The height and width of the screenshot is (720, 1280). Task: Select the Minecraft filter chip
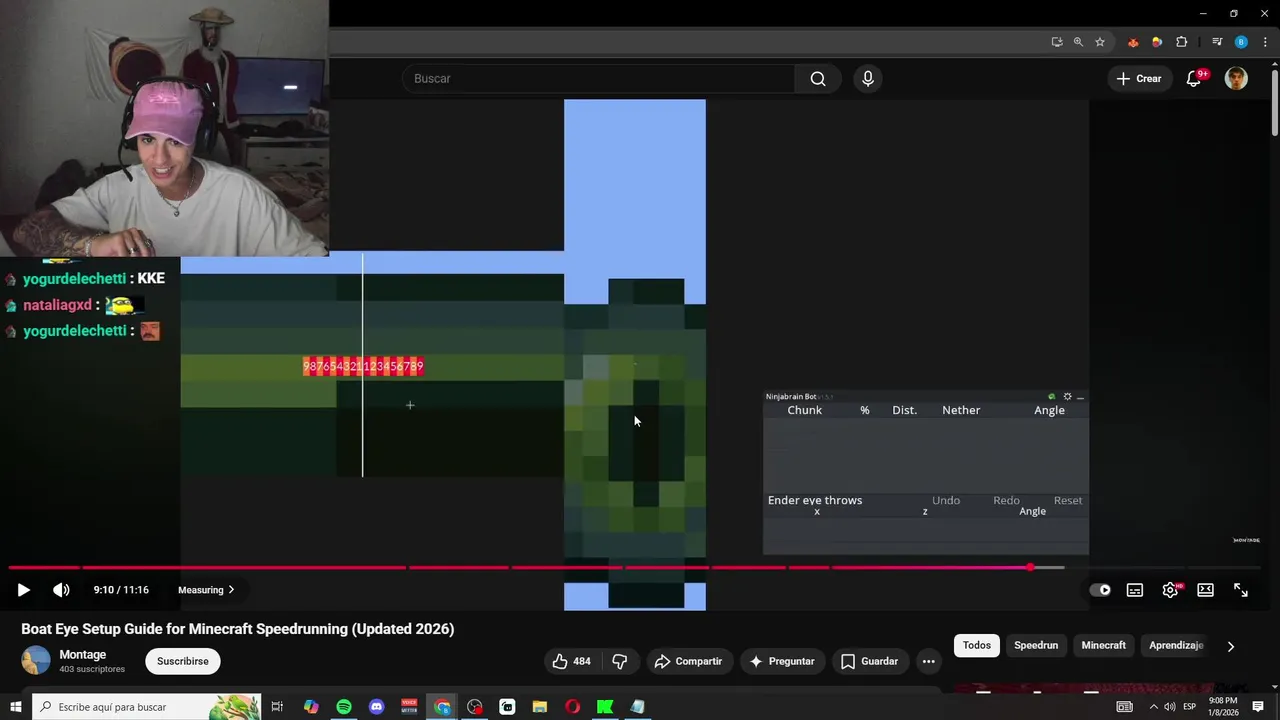[x=1103, y=645]
